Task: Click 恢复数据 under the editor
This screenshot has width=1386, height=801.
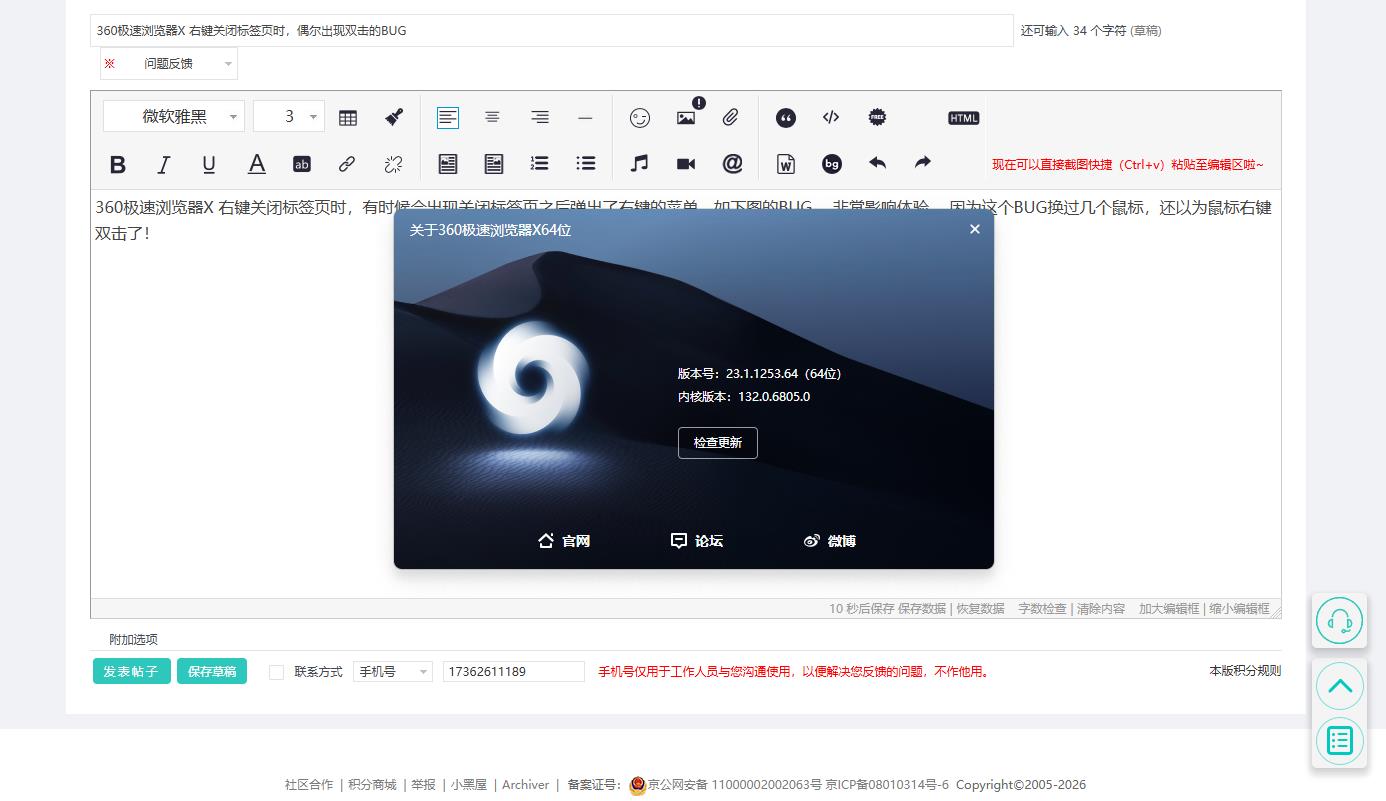Action: (980, 609)
